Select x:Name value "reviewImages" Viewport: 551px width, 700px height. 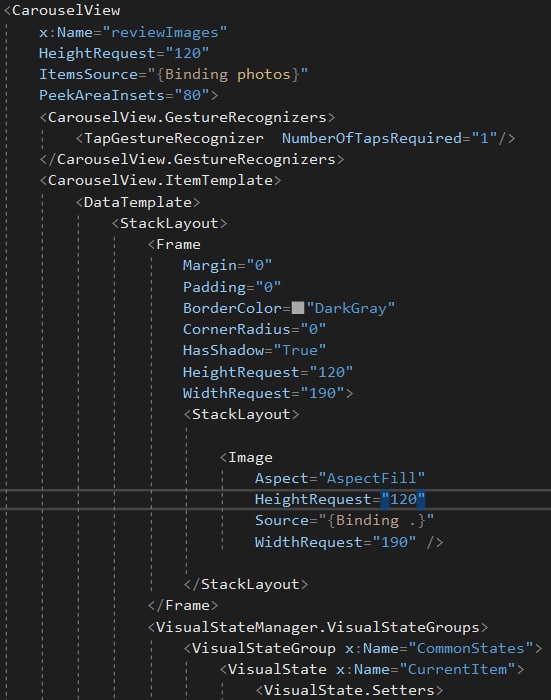[x=165, y=32]
